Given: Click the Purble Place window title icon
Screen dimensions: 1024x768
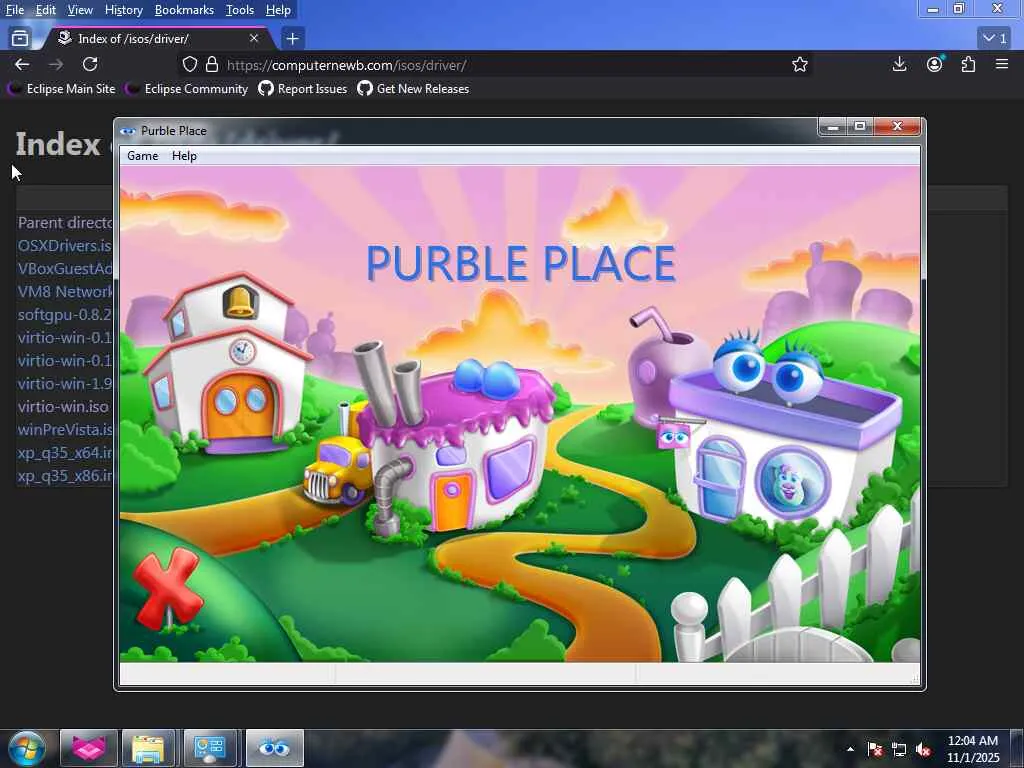Looking at the screenshot, I should pos(128,131).
